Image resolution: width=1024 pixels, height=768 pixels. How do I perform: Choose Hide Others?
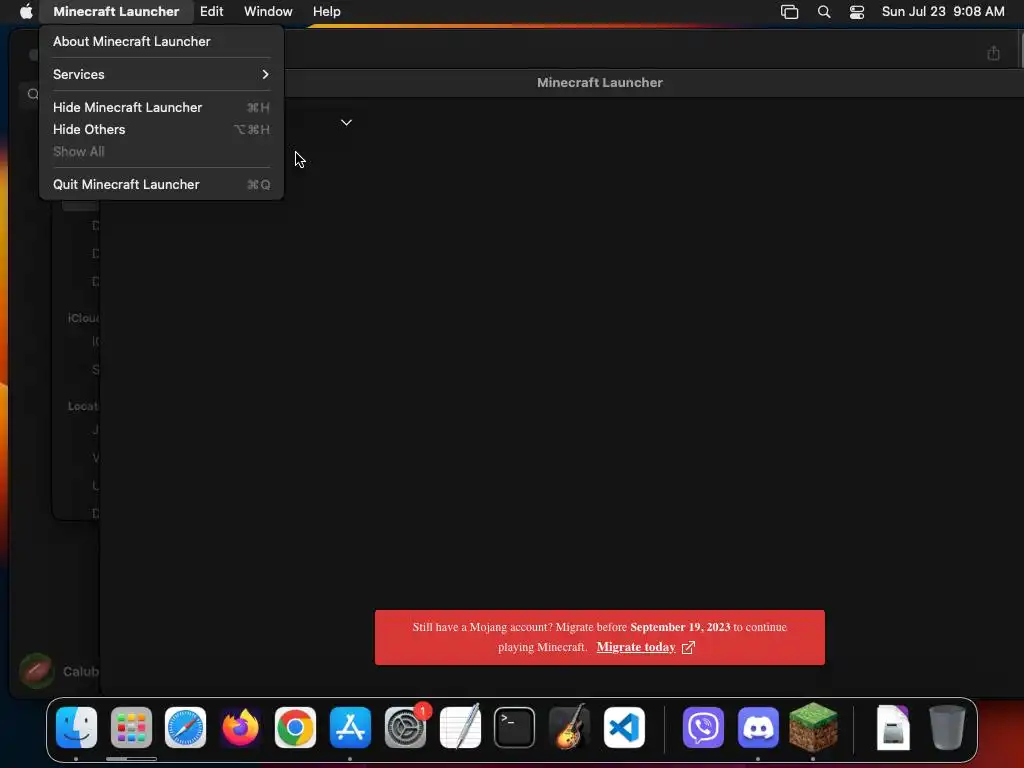coord(161,129)
